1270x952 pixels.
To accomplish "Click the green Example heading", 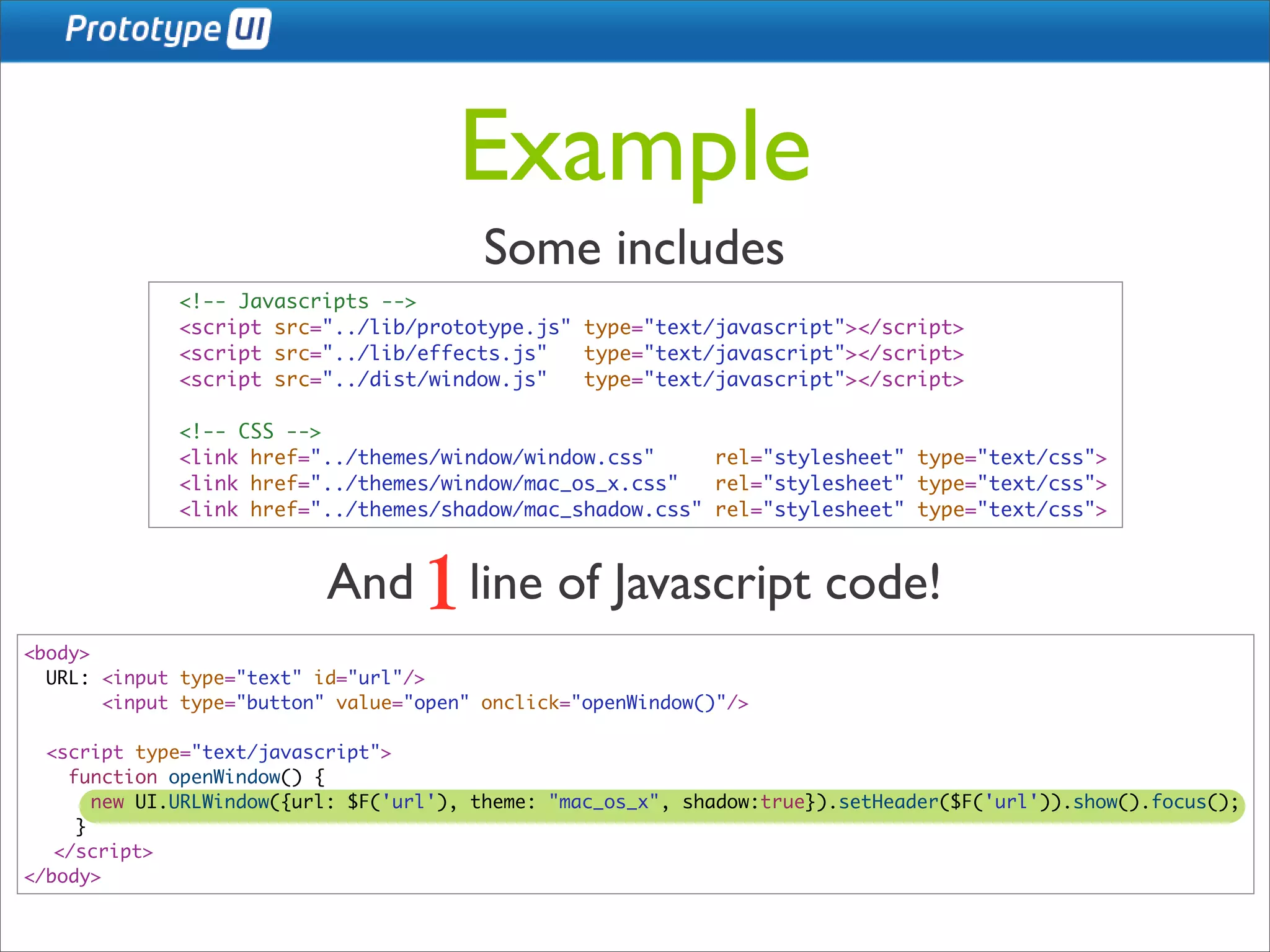I will click(635, 148).
